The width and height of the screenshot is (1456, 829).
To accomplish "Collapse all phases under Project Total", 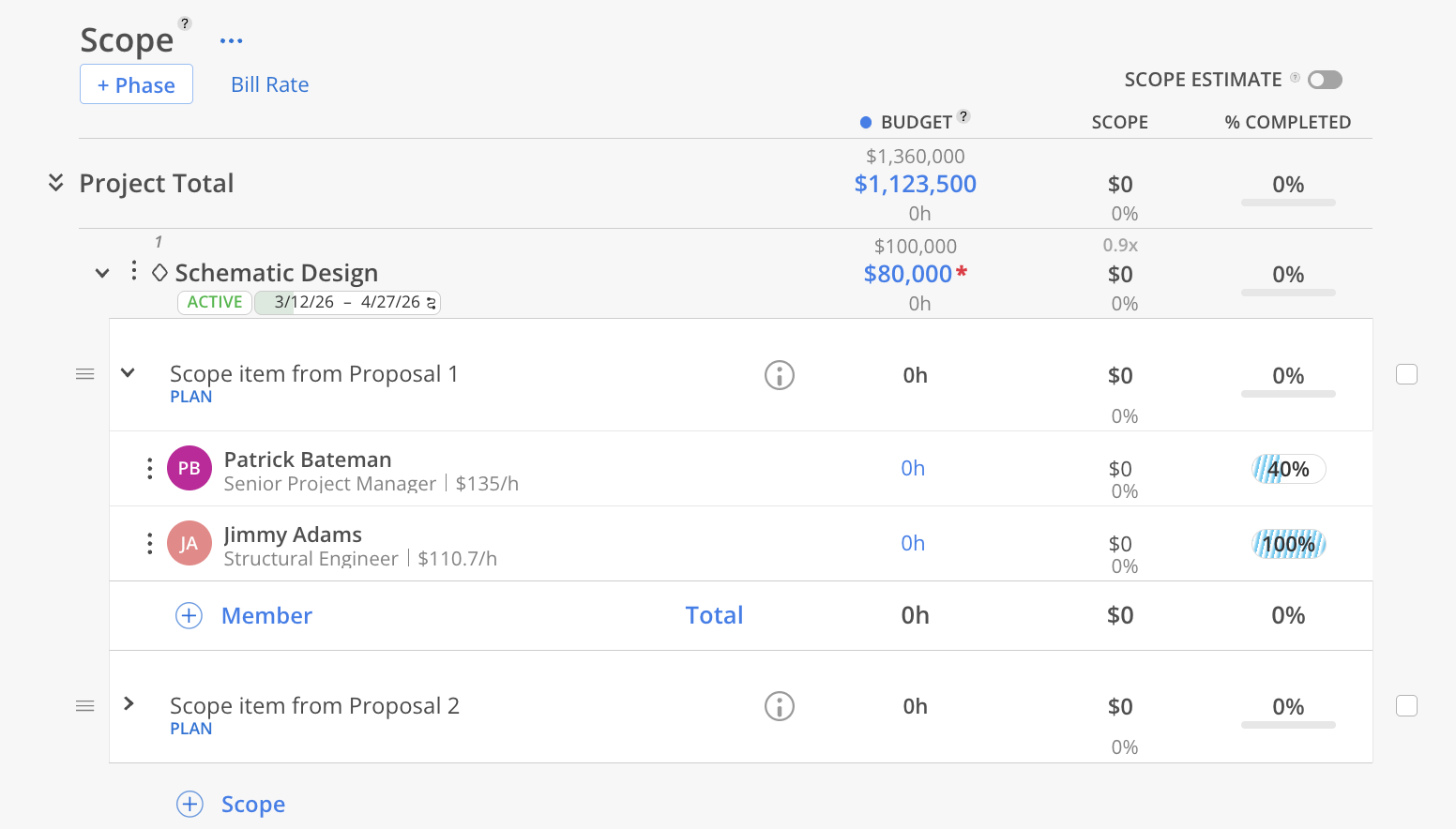I will [x=56, y=183].
